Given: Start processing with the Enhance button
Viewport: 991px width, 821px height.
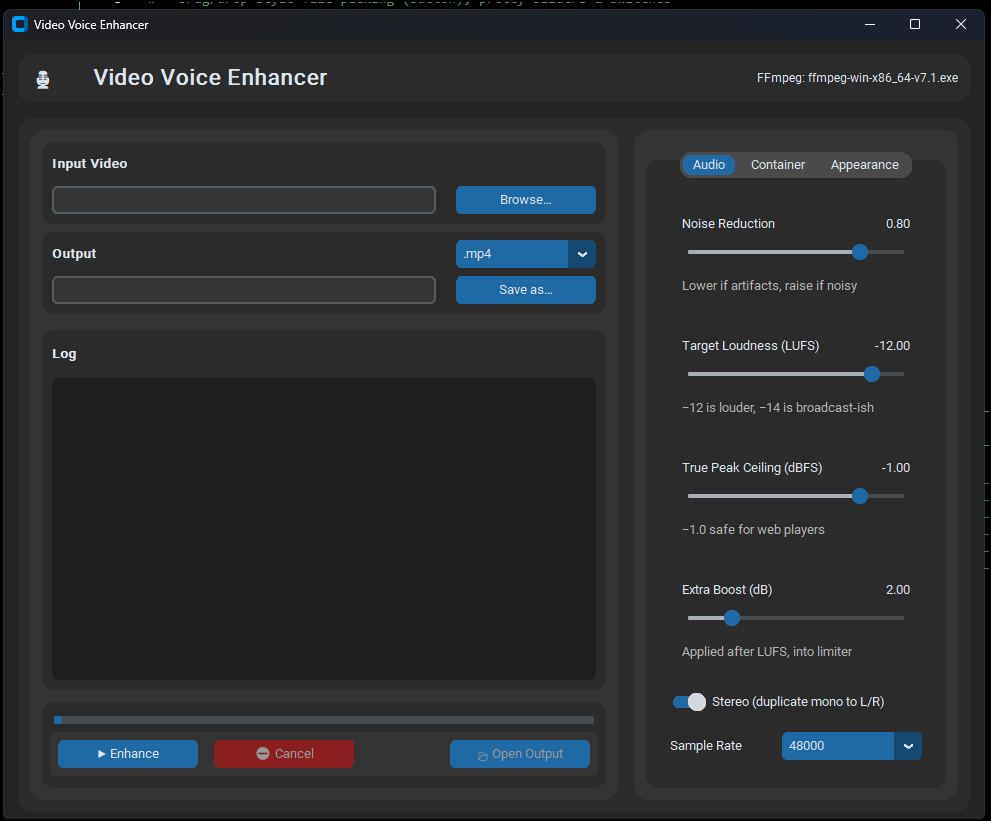Looking at the screenshot, I should (x=128, y=753).
